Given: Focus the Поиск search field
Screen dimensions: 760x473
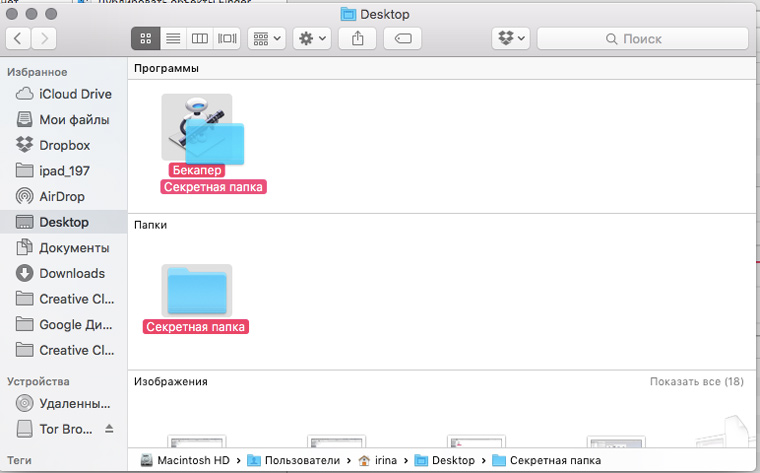Looking at the screenshot, I should 643,39.
